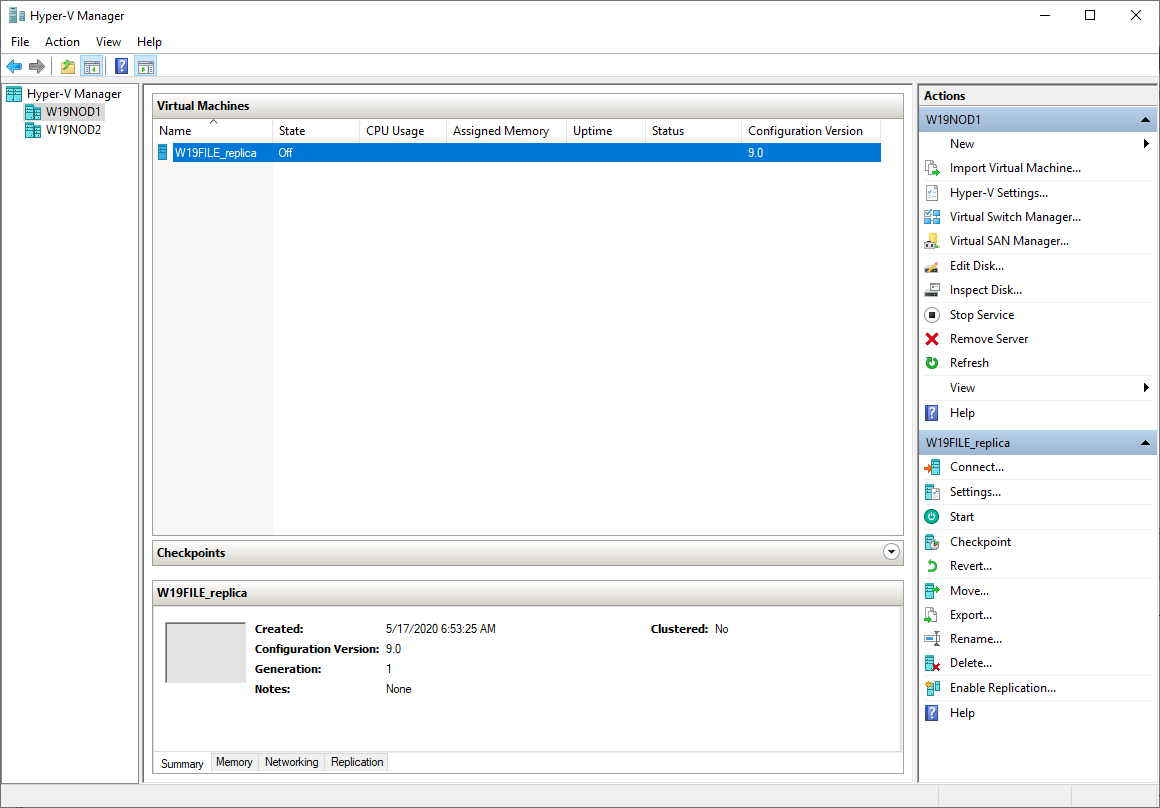Click the Delete... action link
Screen dimensions: 1160x808
(x=971, y=663)
